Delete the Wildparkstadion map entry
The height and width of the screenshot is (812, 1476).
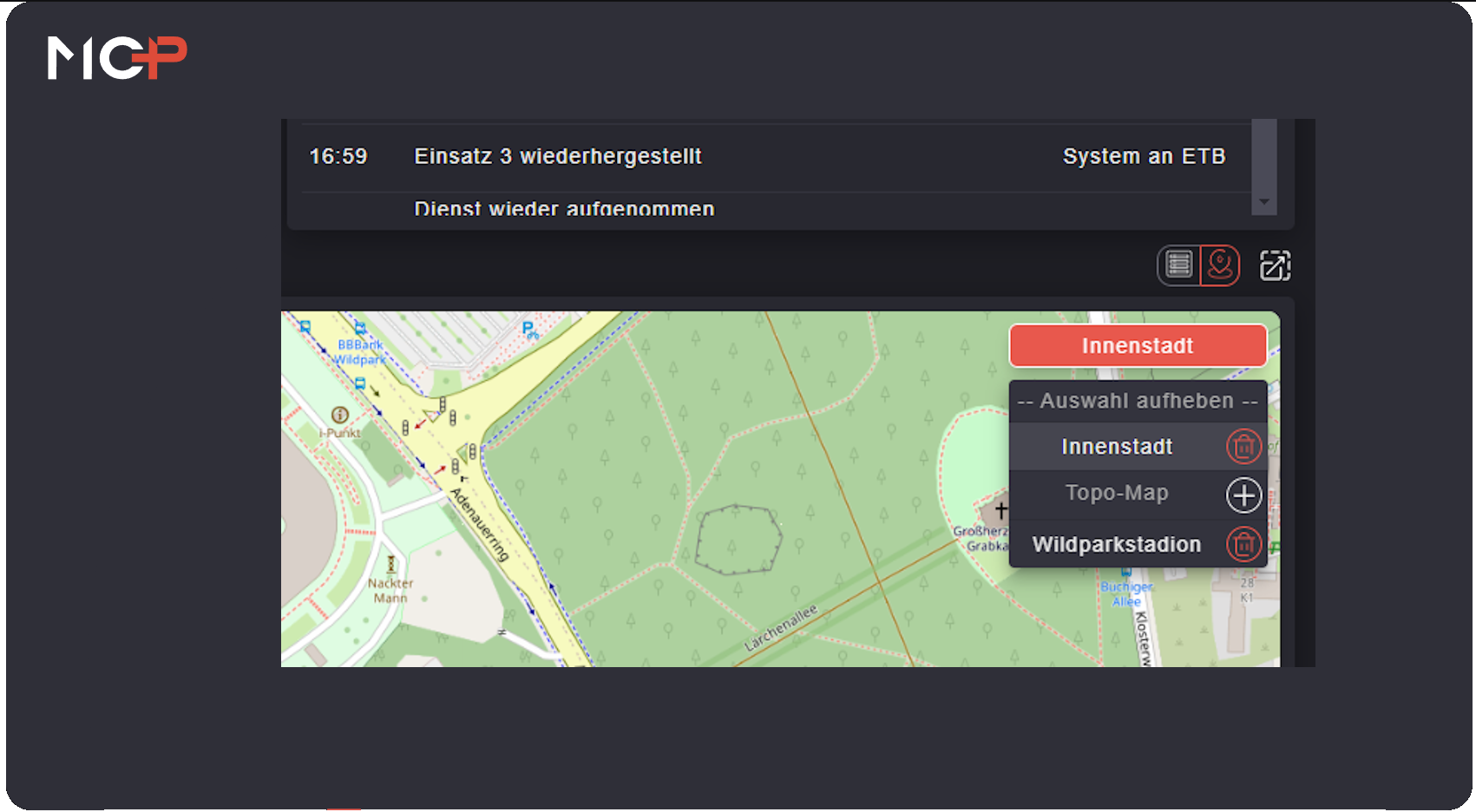[x=1243, y=545]
